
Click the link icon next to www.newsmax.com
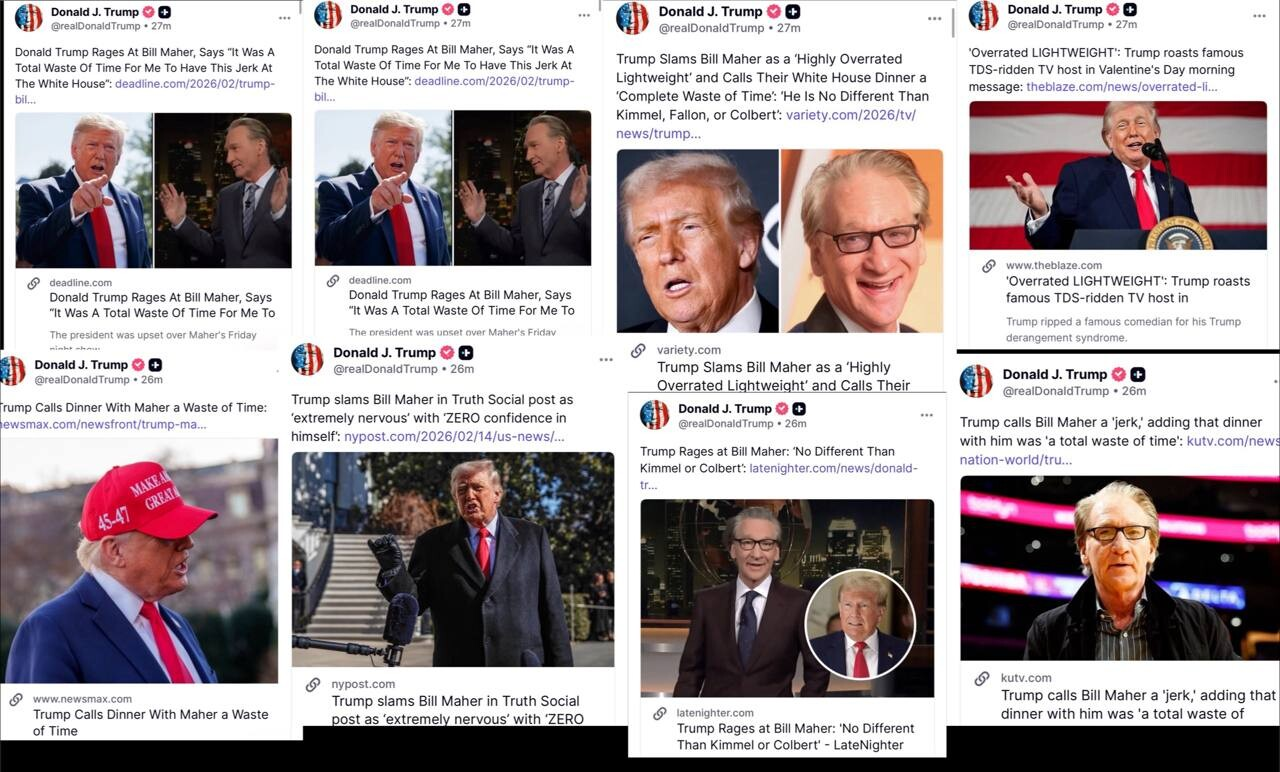click(x=16, y=699)
